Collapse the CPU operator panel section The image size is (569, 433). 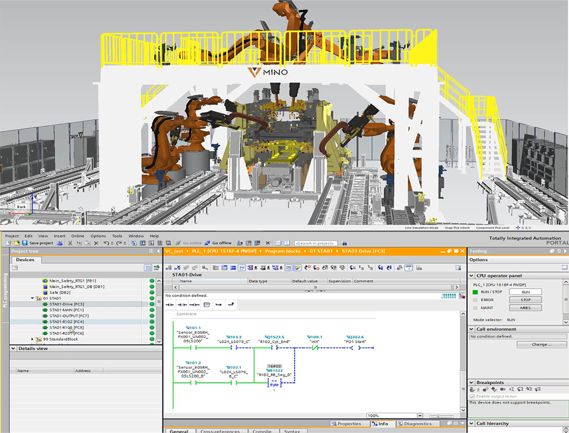tap(472, 276)
